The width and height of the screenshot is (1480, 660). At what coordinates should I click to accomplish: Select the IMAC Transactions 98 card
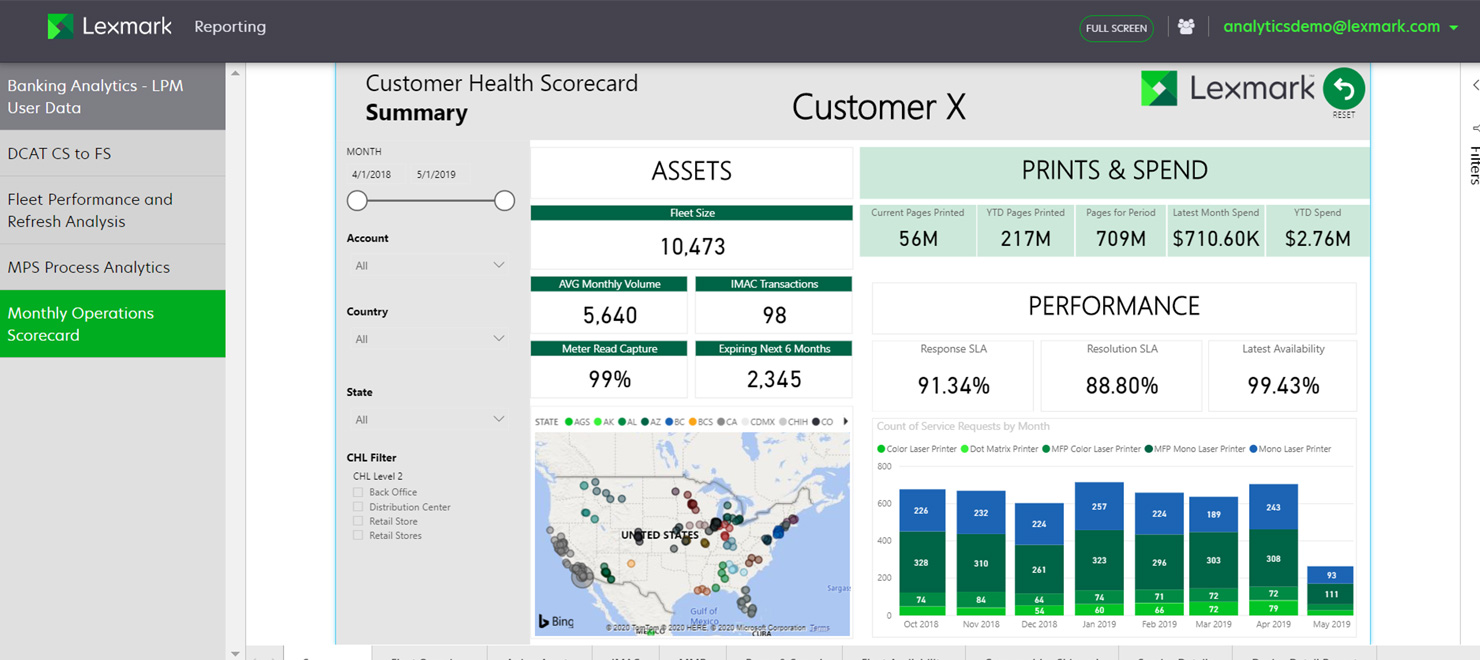(x=774, y=305)
